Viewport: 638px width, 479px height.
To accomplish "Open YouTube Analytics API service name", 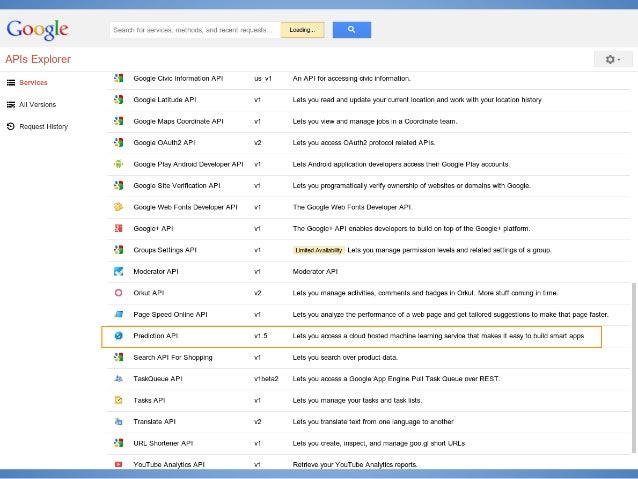I will click(x=169, y=464).
